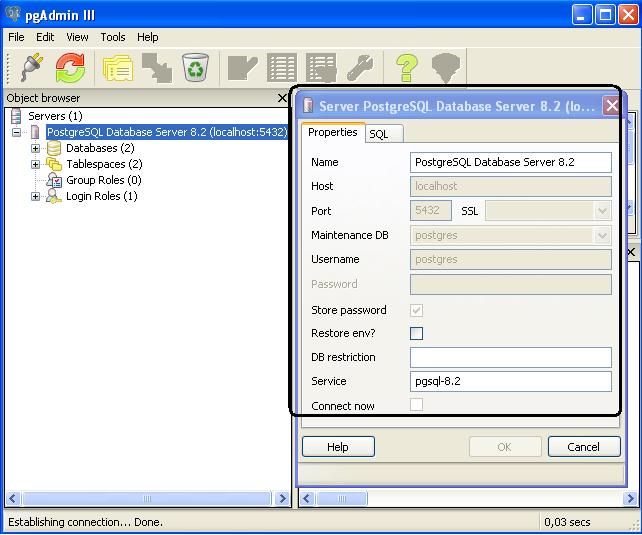Click the Databases cylinder icon
The height and width of the screenshot is (535, 642).
tap(54, 148)
